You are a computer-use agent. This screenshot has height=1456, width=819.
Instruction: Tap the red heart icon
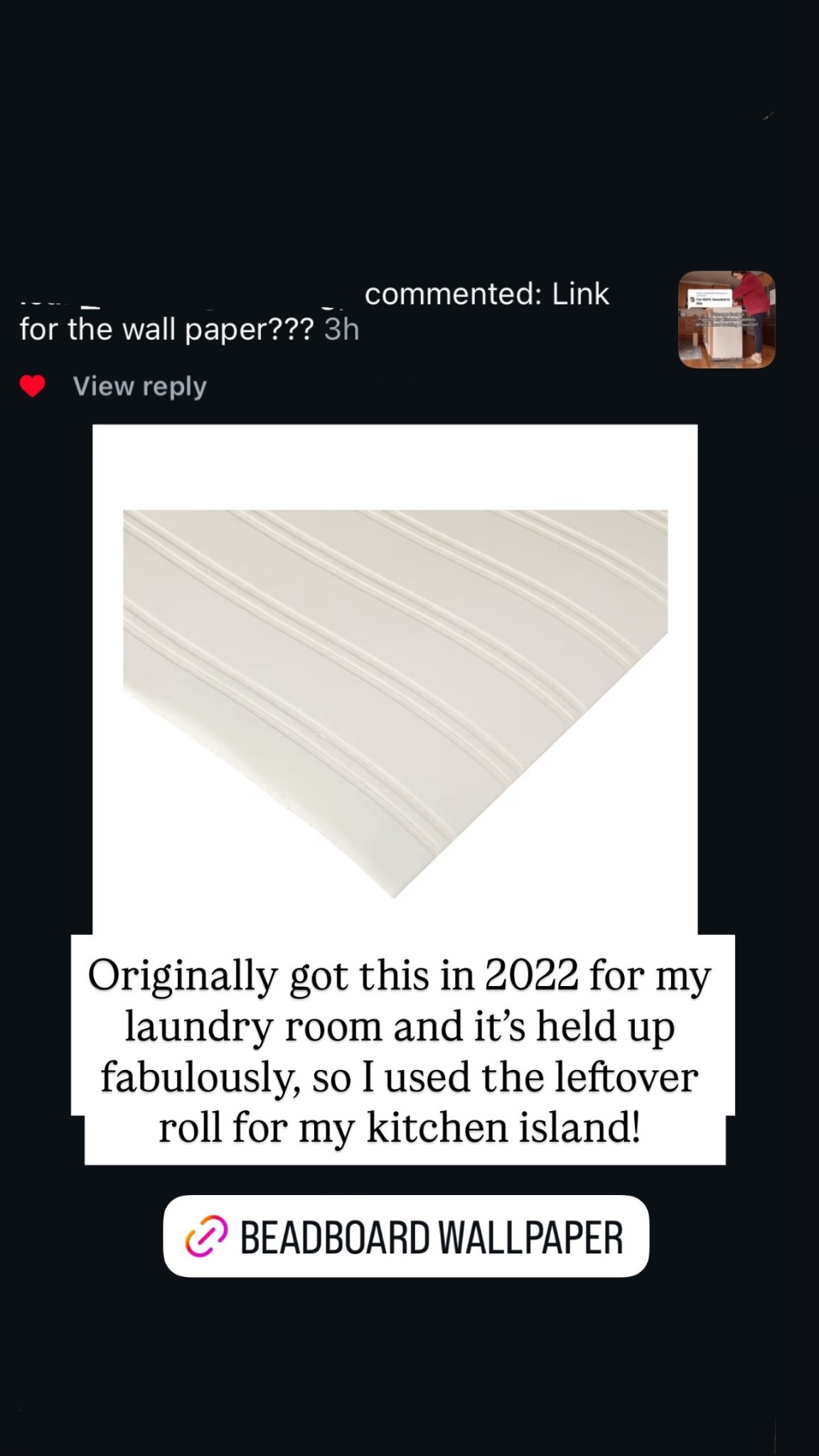tap(32, 387)
